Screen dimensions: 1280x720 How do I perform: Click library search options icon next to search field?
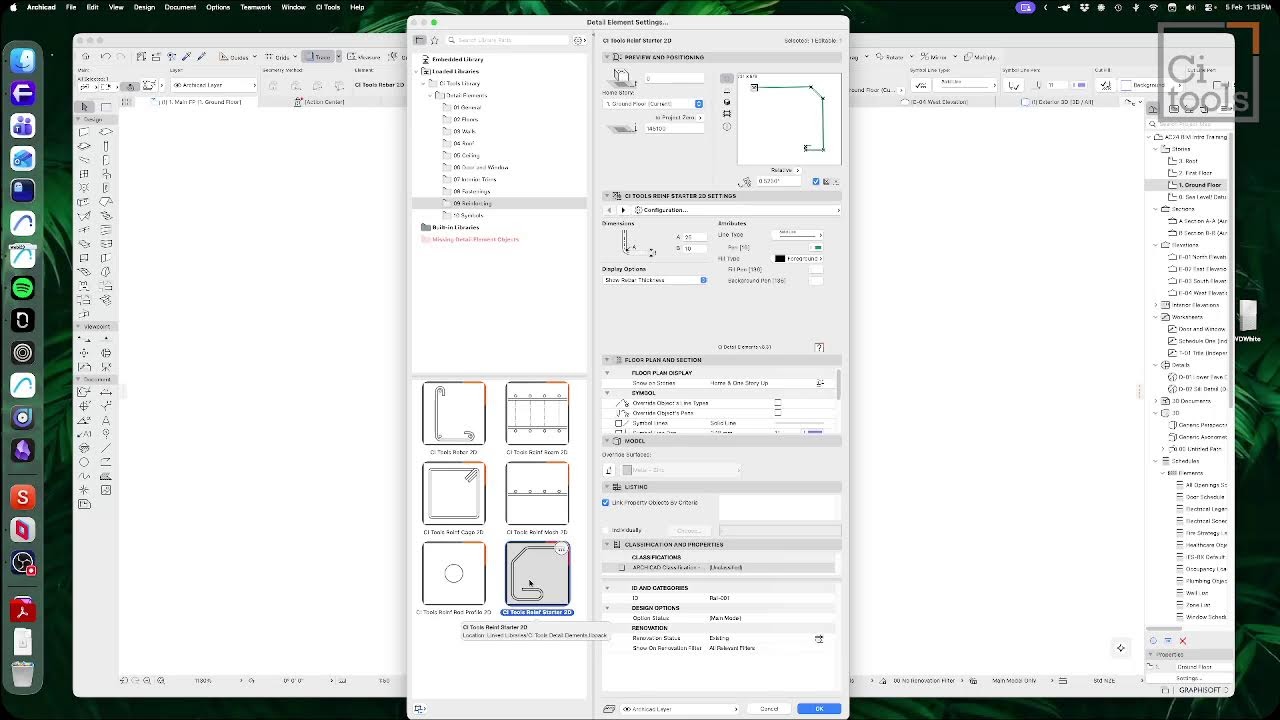tap(579, 40)
